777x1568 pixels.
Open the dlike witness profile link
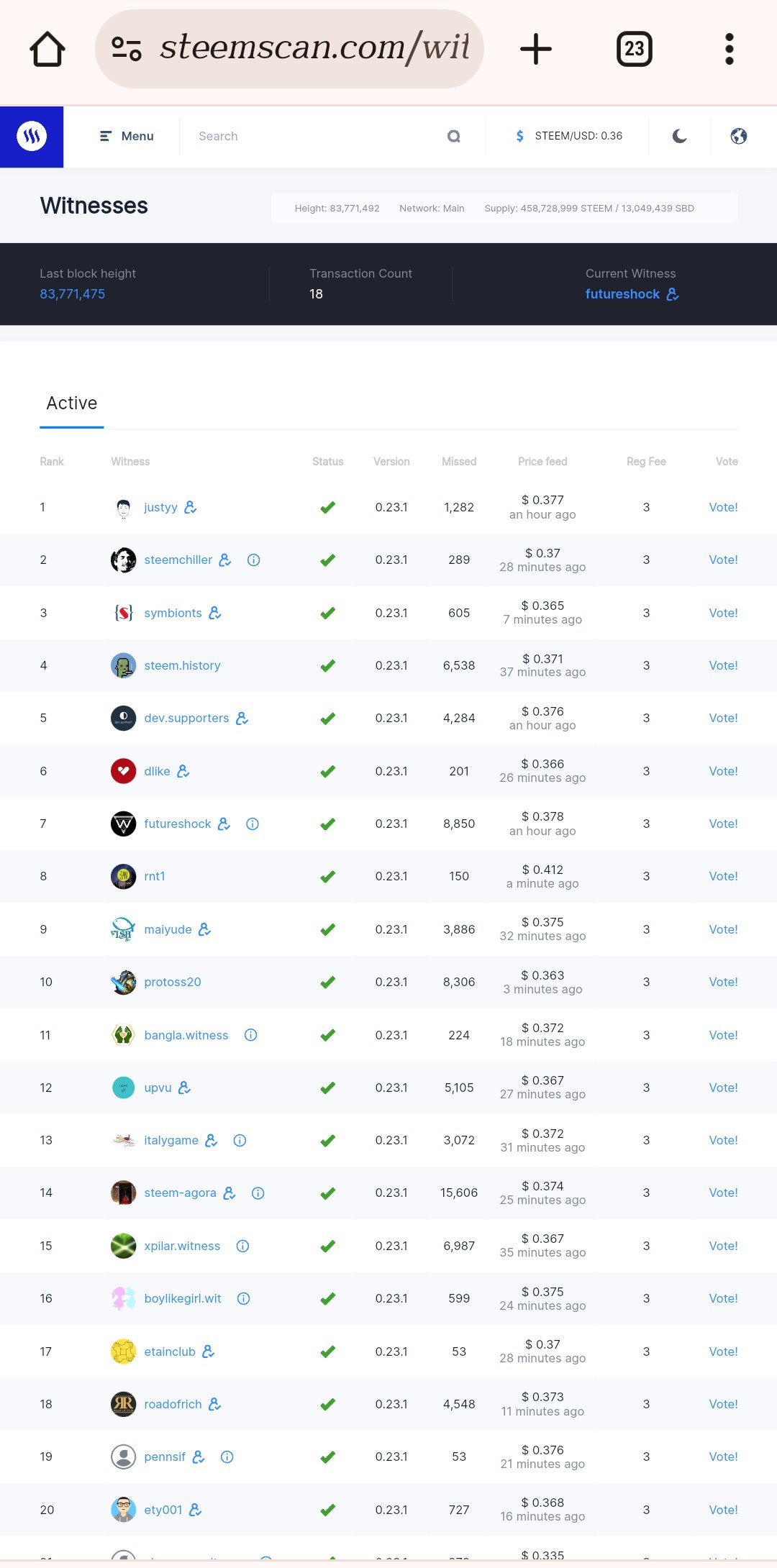(157, 772)
